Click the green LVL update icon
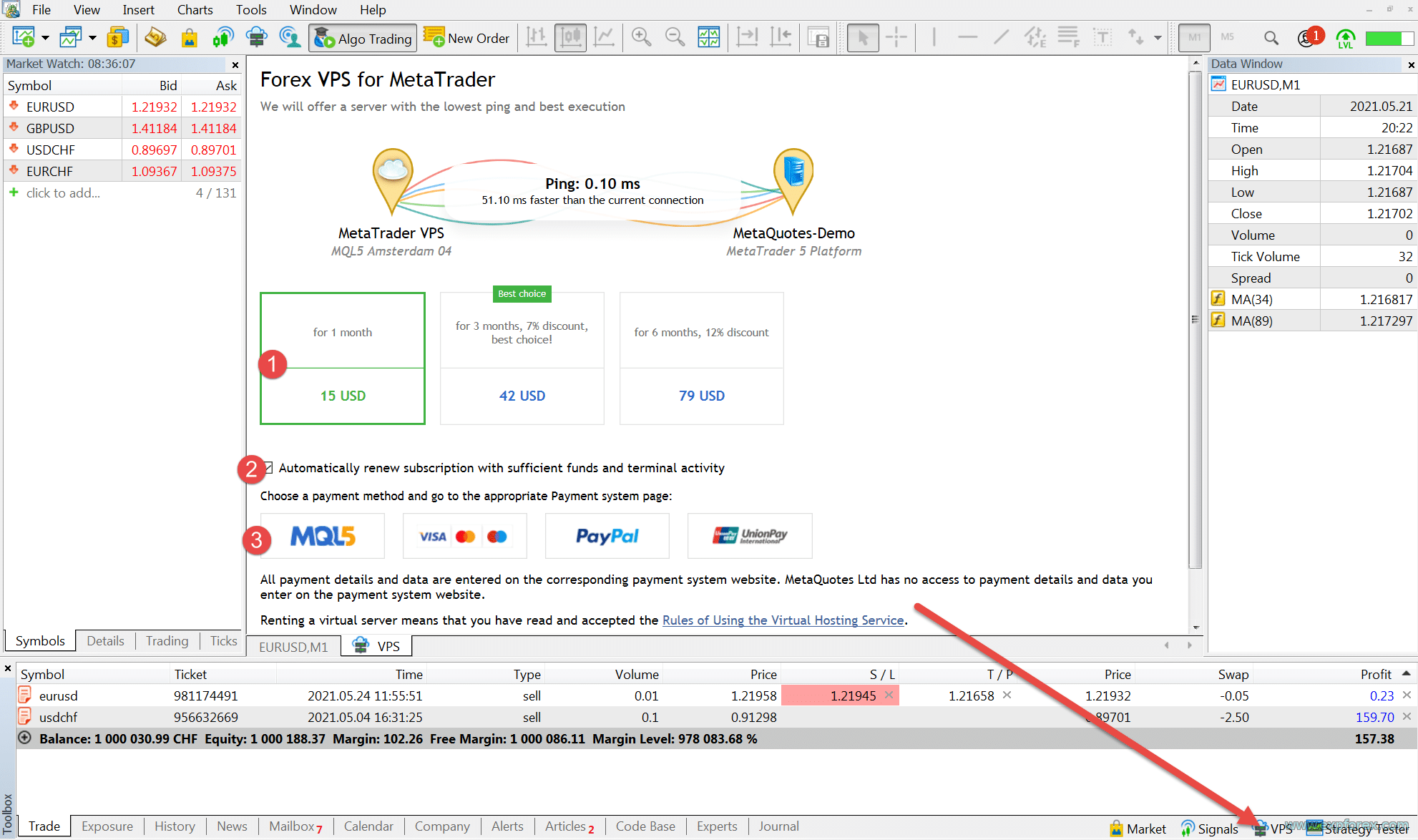The width and height of the screenshot is (1418, 840). (1346, 38)
